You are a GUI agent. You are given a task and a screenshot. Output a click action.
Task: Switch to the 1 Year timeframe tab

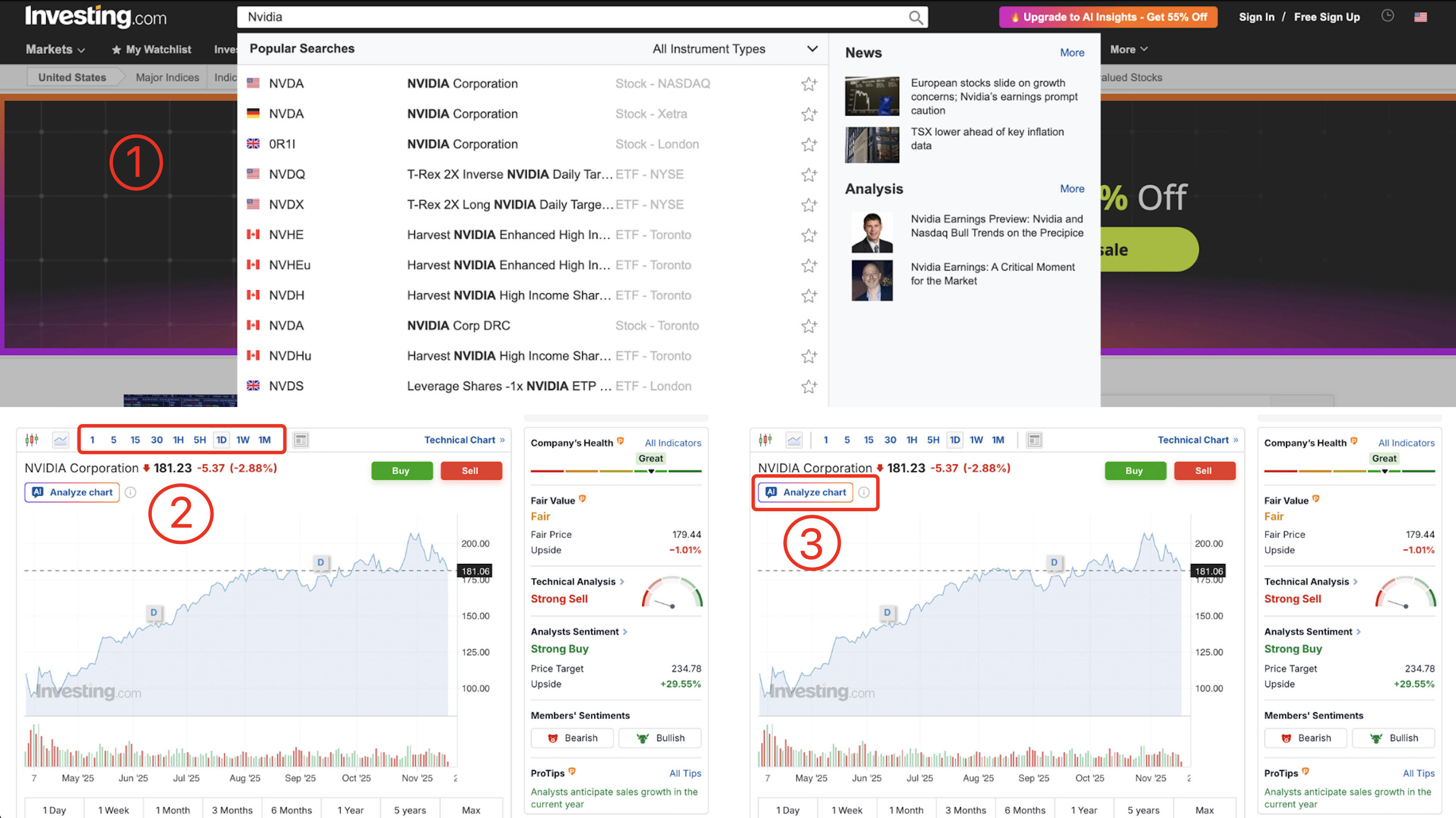351,809
